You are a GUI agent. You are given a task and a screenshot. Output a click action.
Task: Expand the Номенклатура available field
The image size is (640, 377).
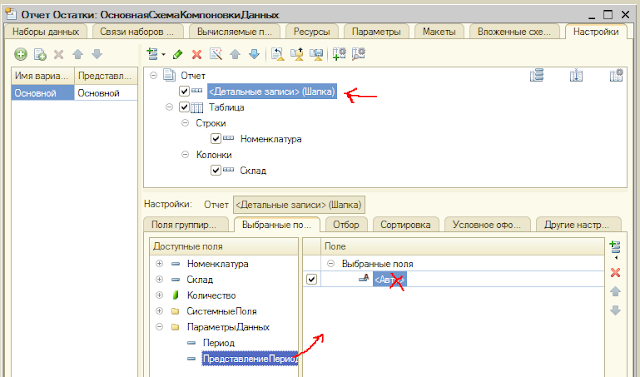pyautogui.click(x=159, y=264)
